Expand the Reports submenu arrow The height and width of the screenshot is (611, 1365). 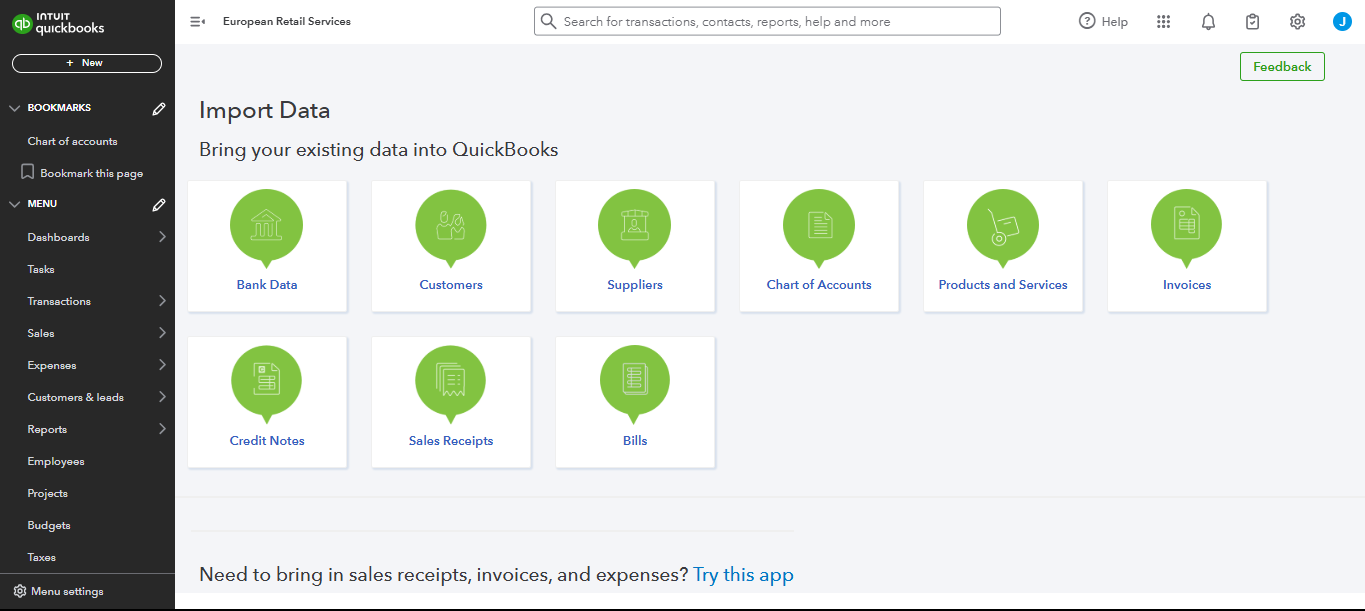(162, 429)
